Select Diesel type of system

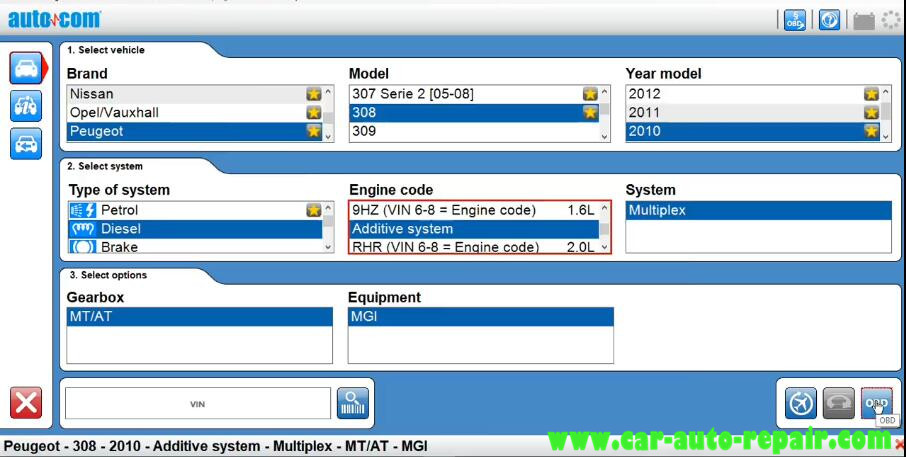[x=195, y=229]
